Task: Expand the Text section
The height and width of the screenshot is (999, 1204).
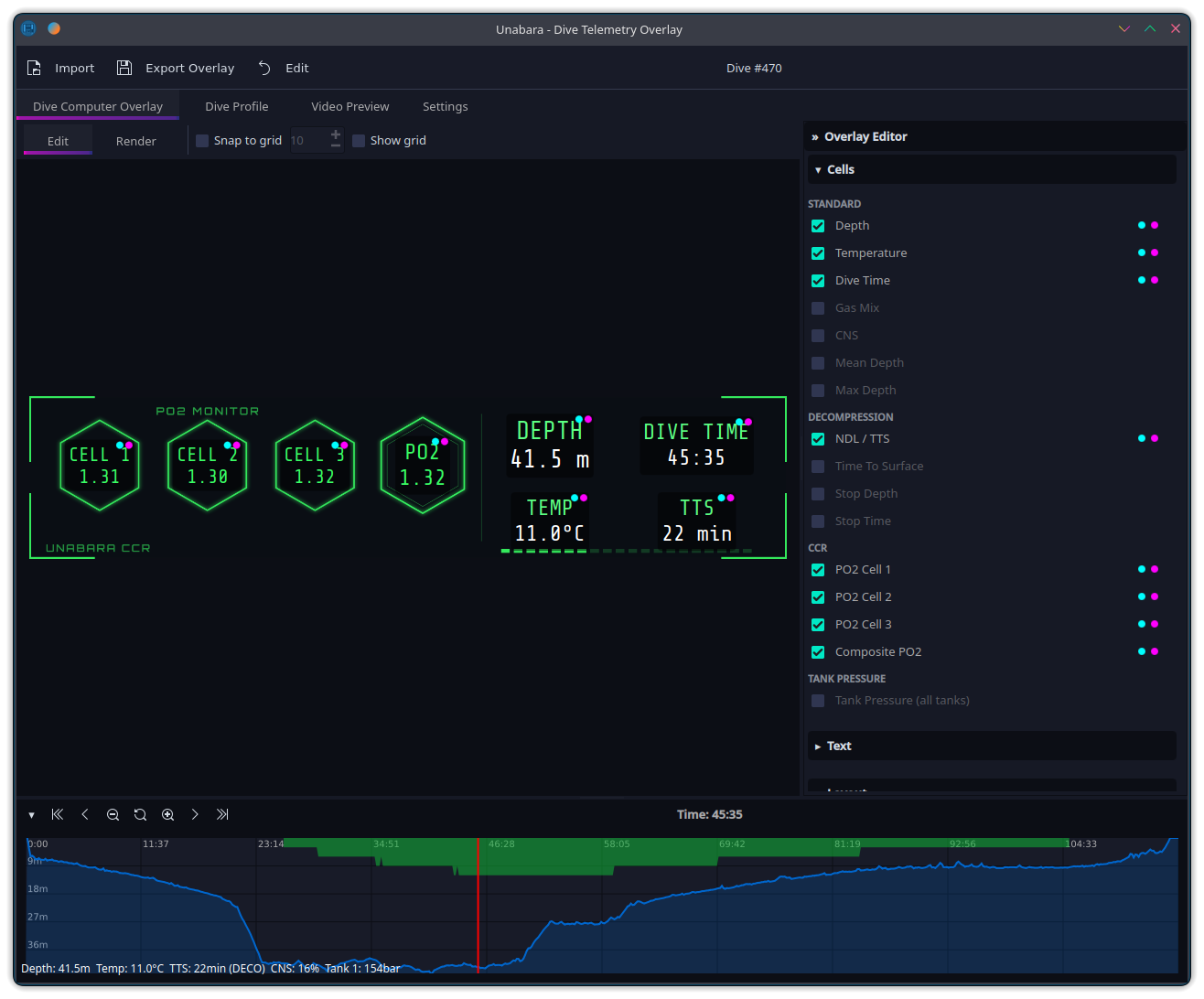Action: (x=992, y=746)
